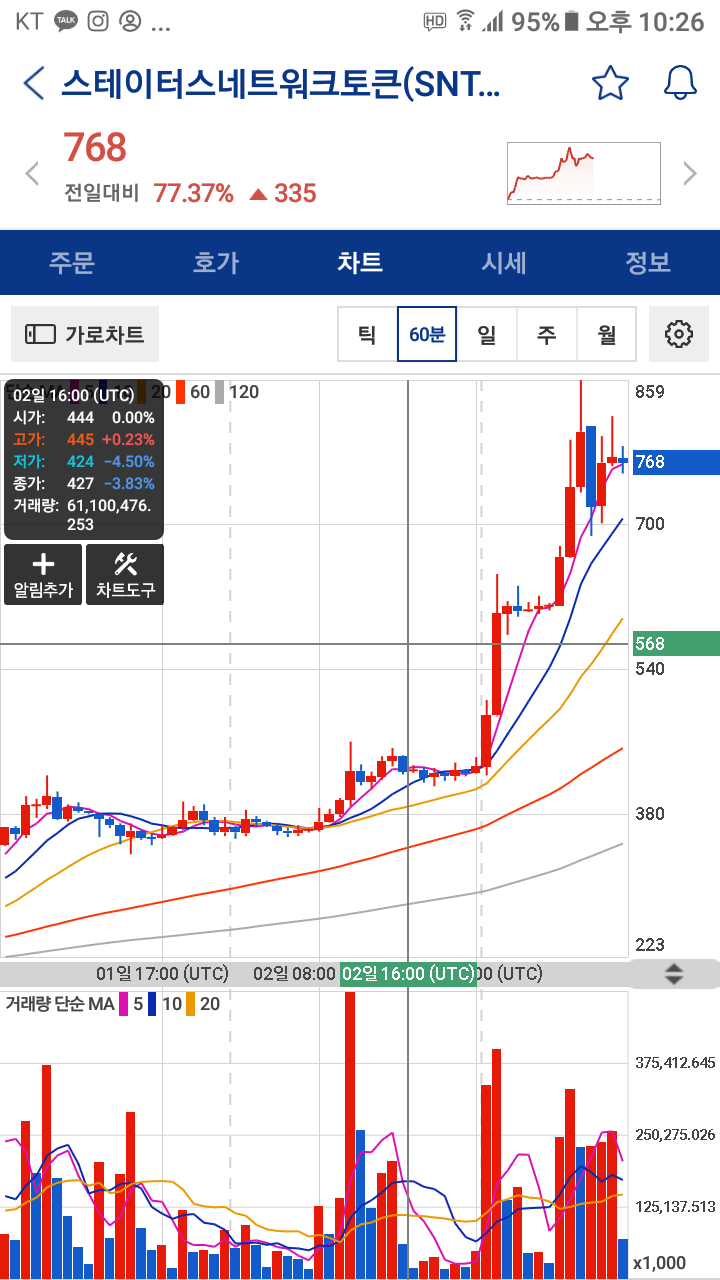Tap the Instagram notification icon in status bar
This screenshot has height=1280, width=720.
click(98, 20)
